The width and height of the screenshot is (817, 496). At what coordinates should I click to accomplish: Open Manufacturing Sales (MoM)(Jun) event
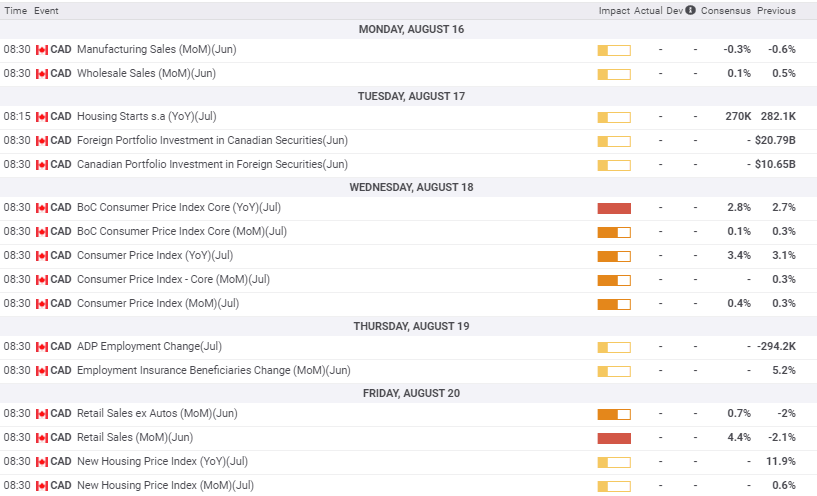coord(156,50)
